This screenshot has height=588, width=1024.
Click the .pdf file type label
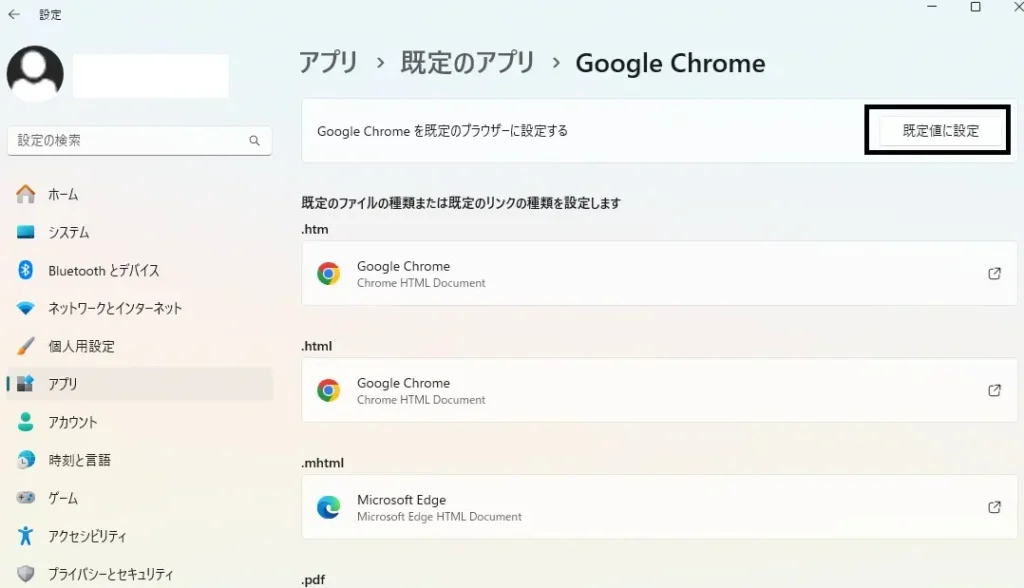(313, 580)
